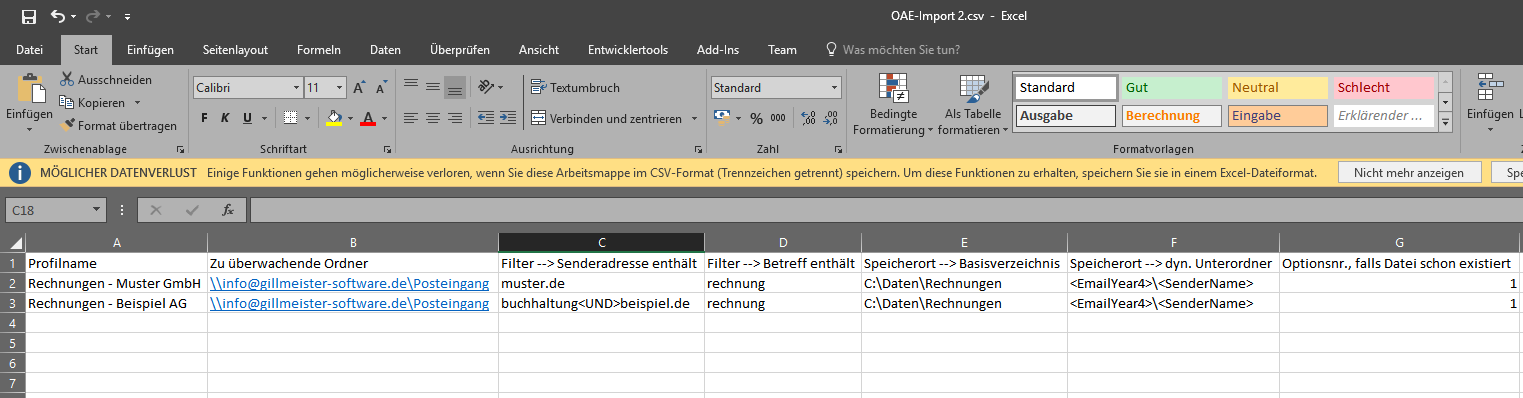Open number format Standard dropdown
The image size is (1523, 398).
(x=834, y=88)
